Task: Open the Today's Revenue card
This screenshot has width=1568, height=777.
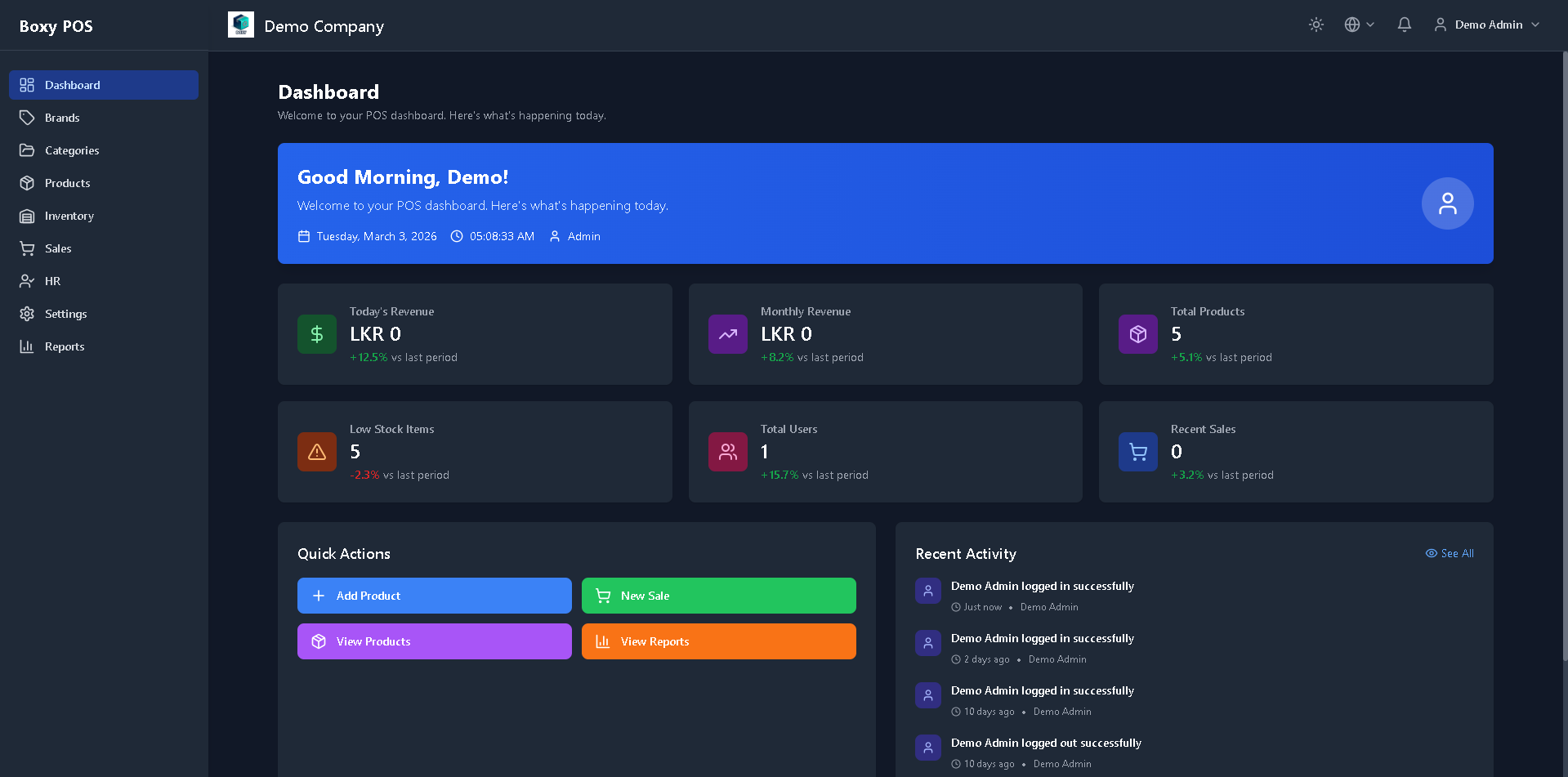Action: [x=475, y=334]
